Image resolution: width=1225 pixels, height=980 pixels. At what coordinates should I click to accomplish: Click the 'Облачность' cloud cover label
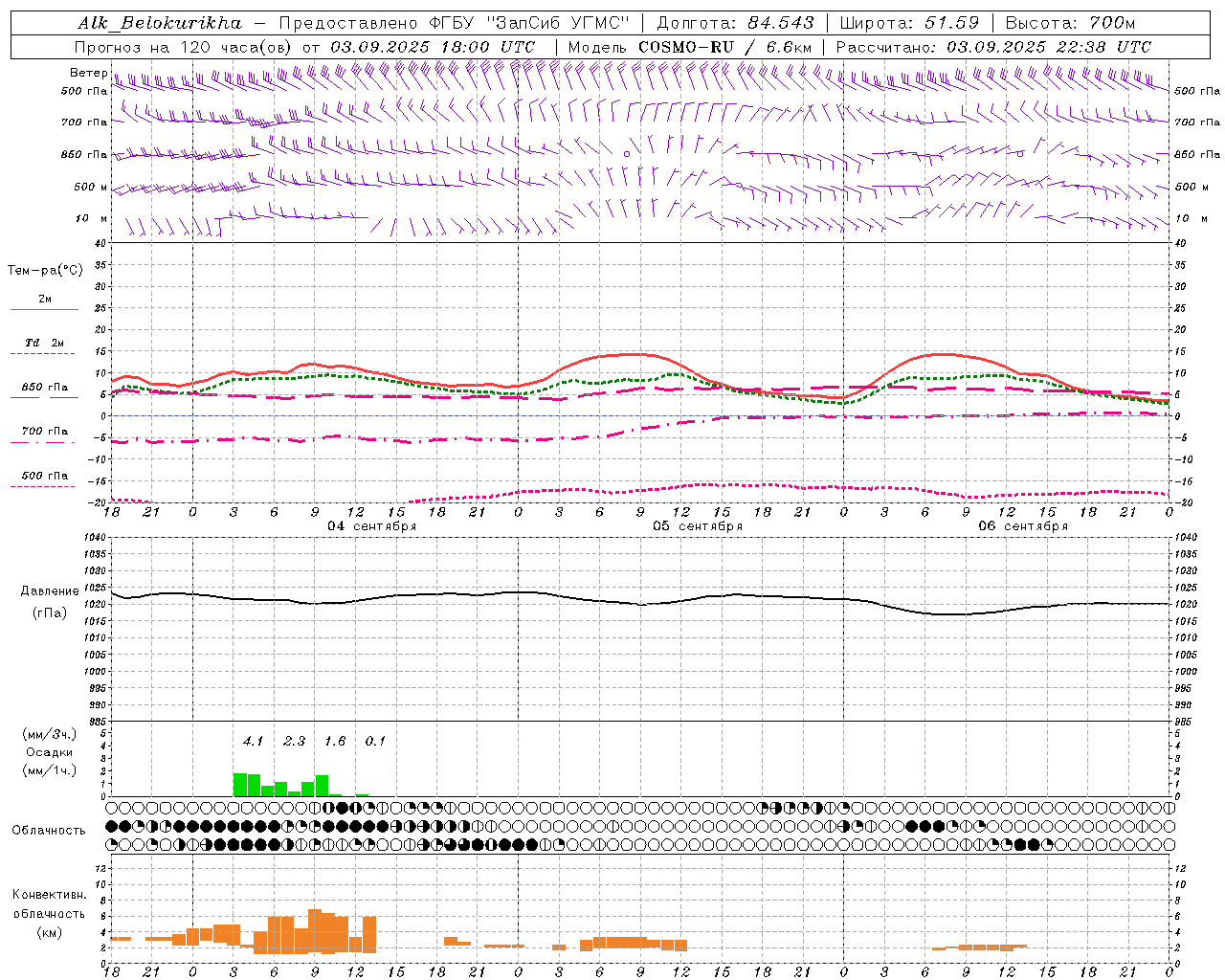pos(49,830)
